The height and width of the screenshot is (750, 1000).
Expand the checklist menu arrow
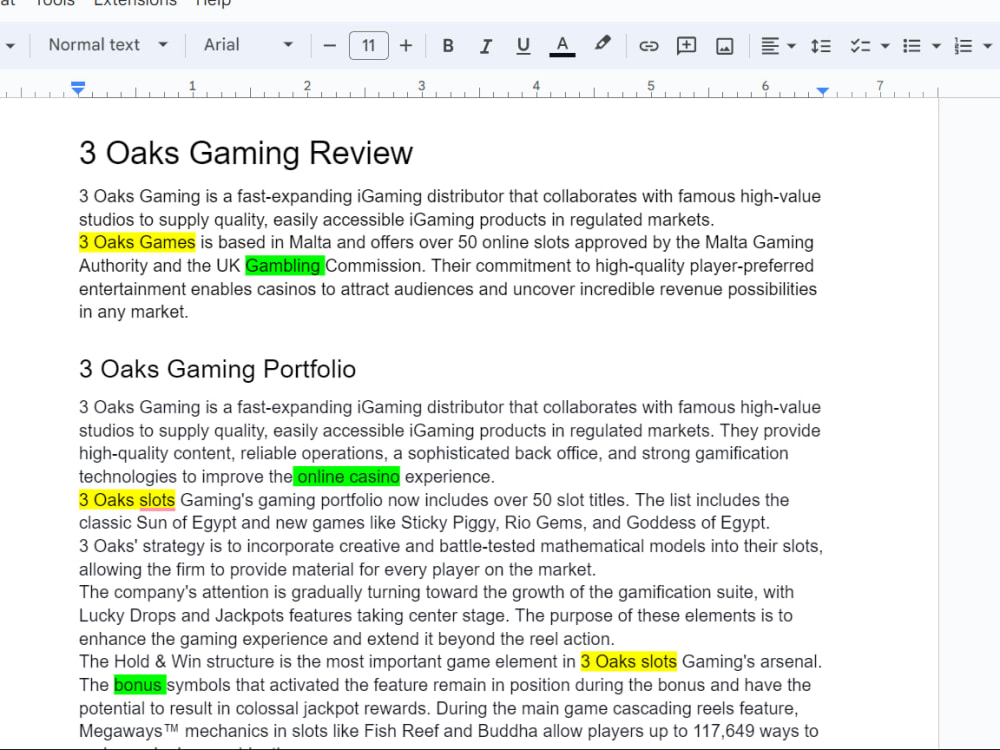(885, 46)
